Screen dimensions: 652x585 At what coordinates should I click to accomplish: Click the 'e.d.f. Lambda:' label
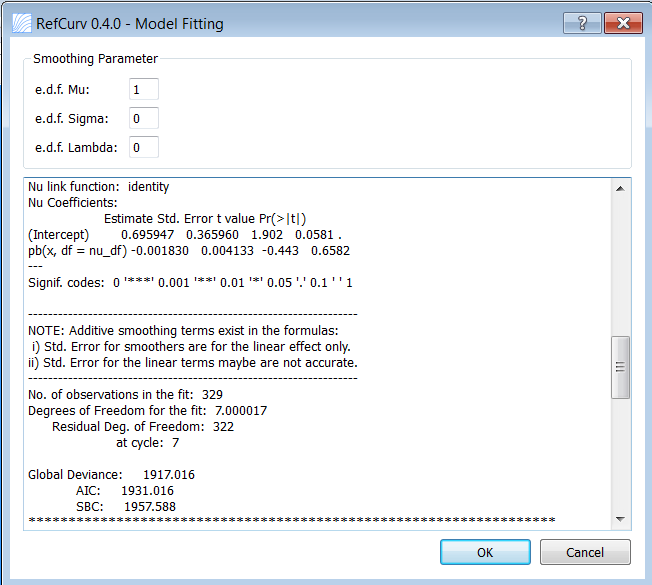76,148
